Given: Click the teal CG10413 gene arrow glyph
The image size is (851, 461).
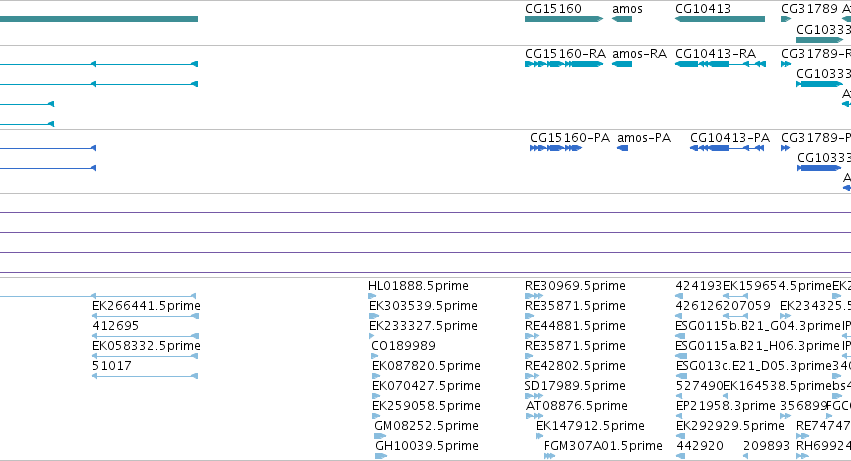Looking at the screenshot, I should tap(720, 19).
